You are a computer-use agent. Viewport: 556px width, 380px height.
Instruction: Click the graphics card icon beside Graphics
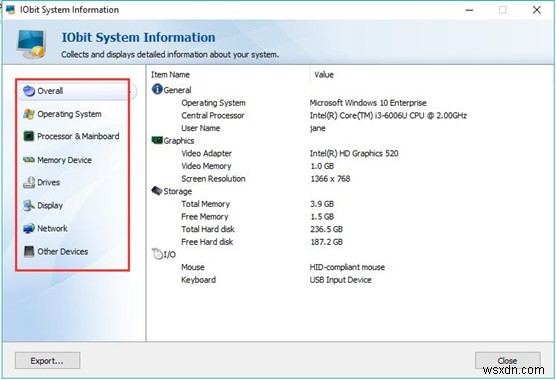[x=157, y=140]
